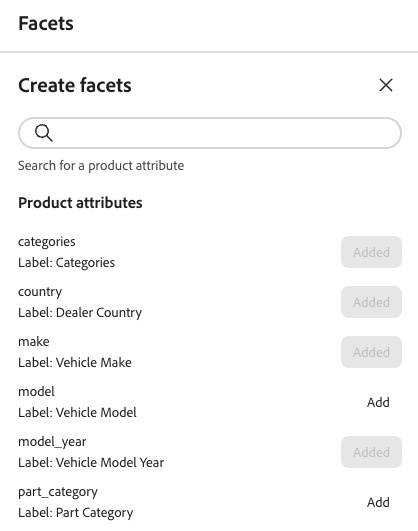Click 'Search for a product attribute' hint

coord(101,166)
